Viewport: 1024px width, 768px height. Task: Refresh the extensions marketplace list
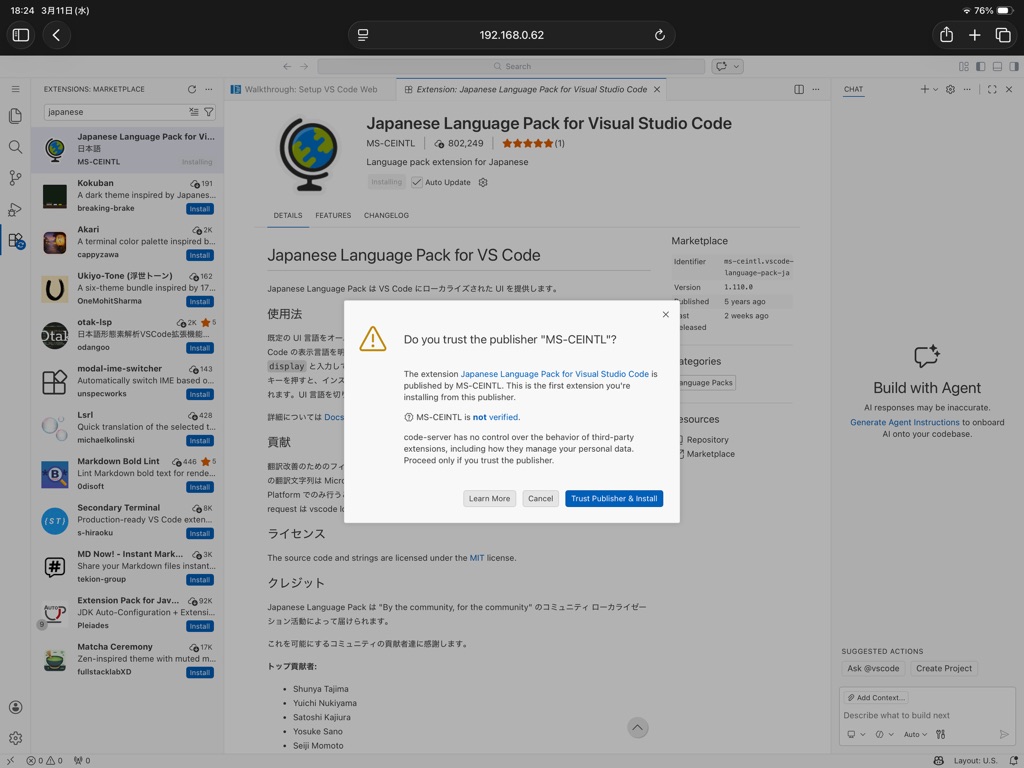click(192, 89)
